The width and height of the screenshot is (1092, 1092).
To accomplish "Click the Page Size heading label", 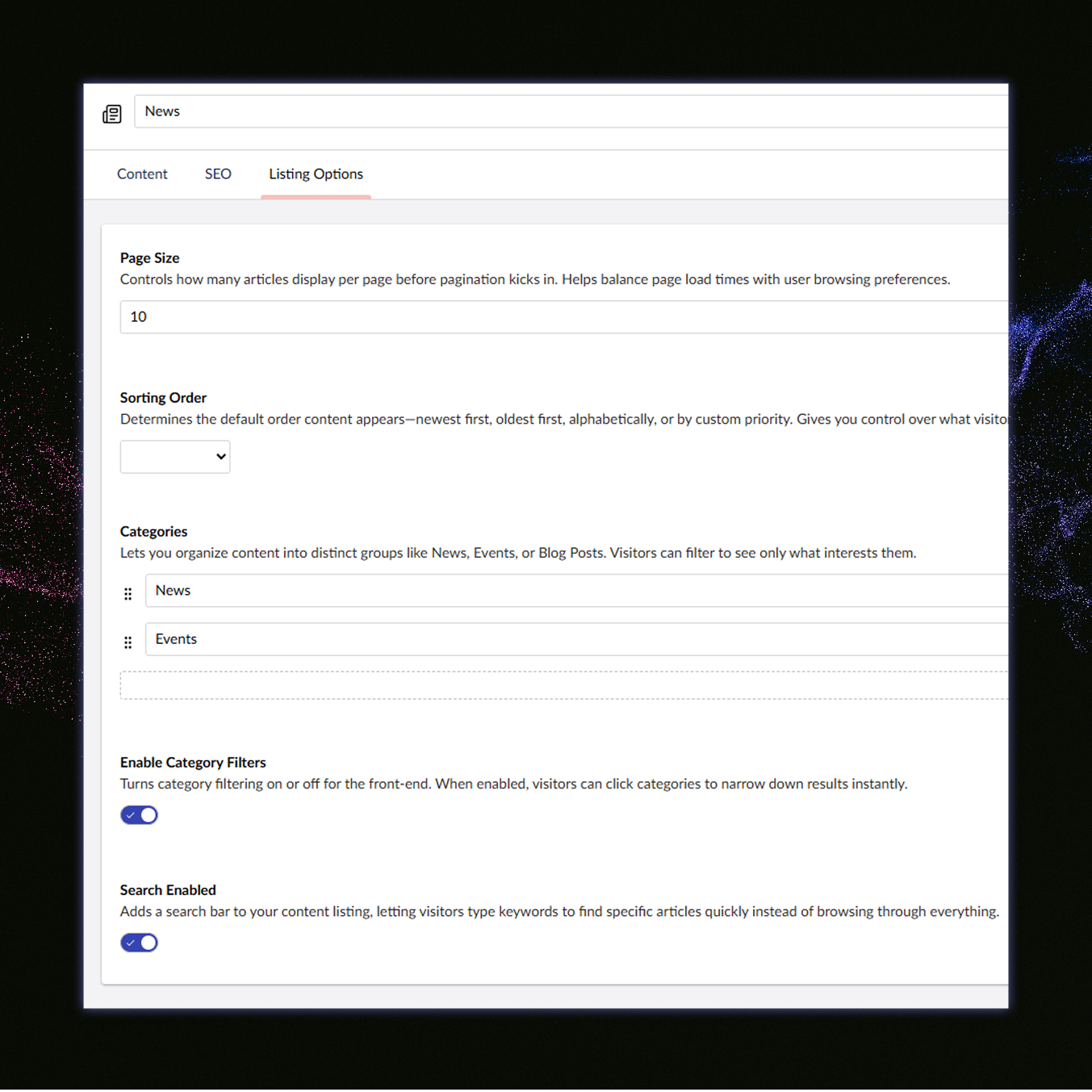I will (x=150, y=258).
